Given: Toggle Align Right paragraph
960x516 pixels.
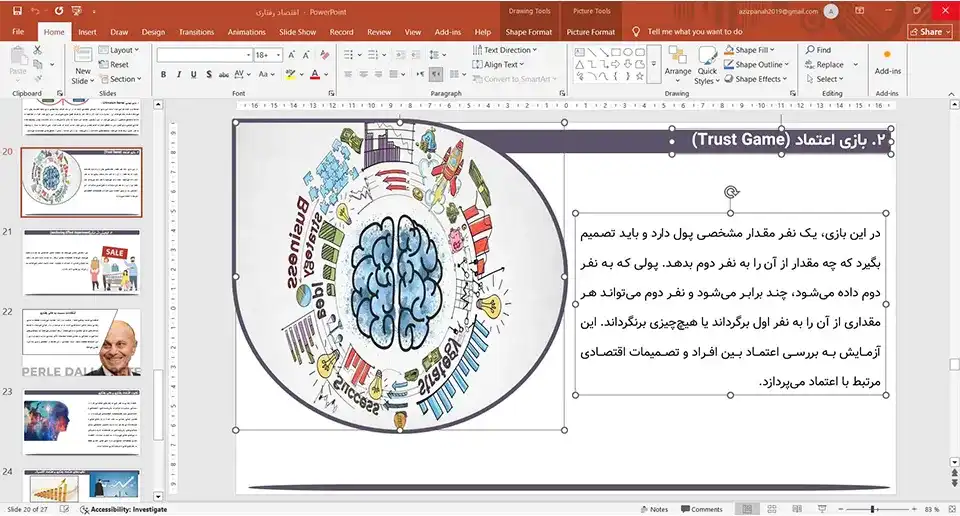Looking at the screenshot, I should (x=378, y=75).
